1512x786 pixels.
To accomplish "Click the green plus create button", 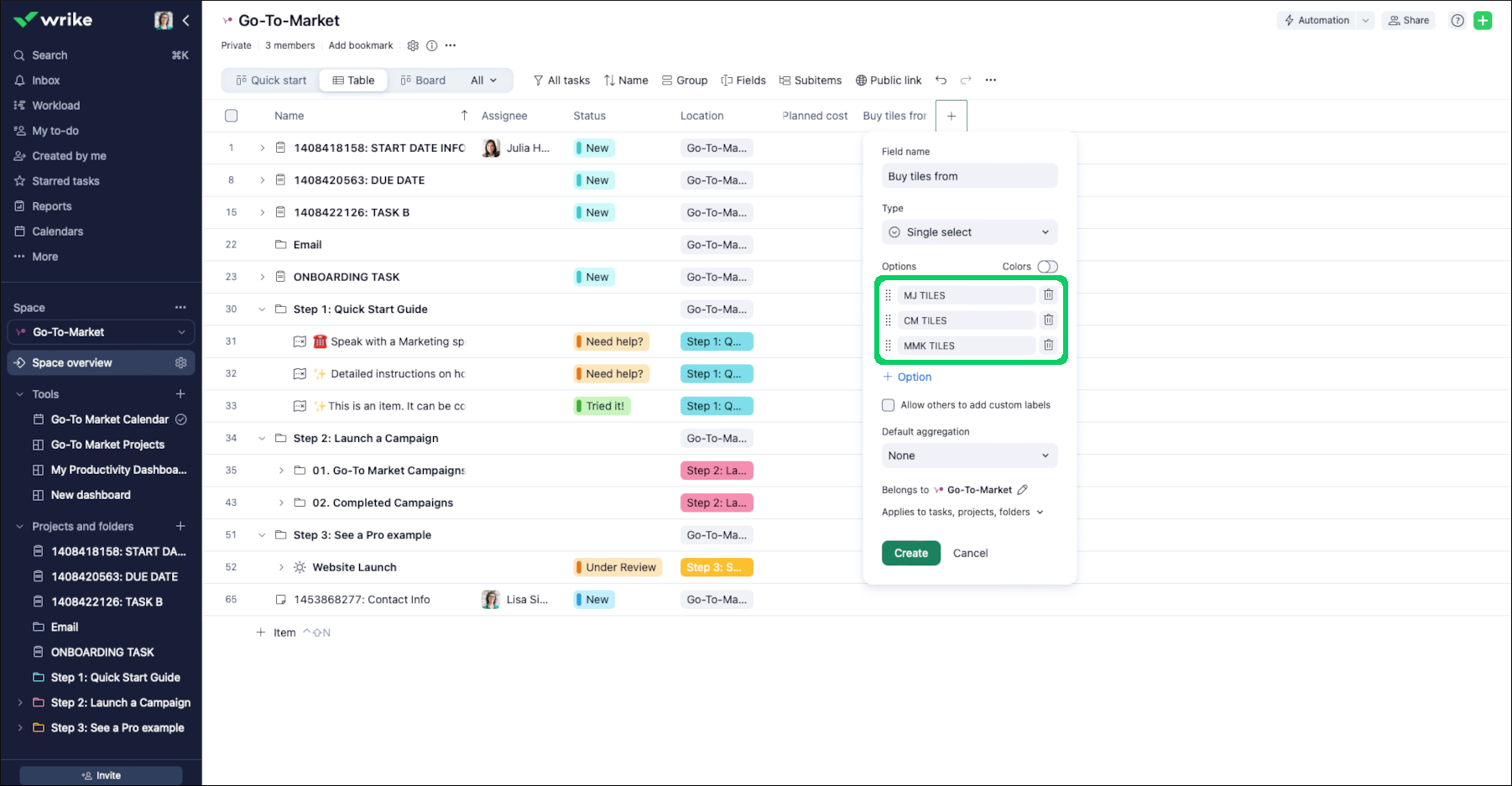I will tap(1483, 21).
